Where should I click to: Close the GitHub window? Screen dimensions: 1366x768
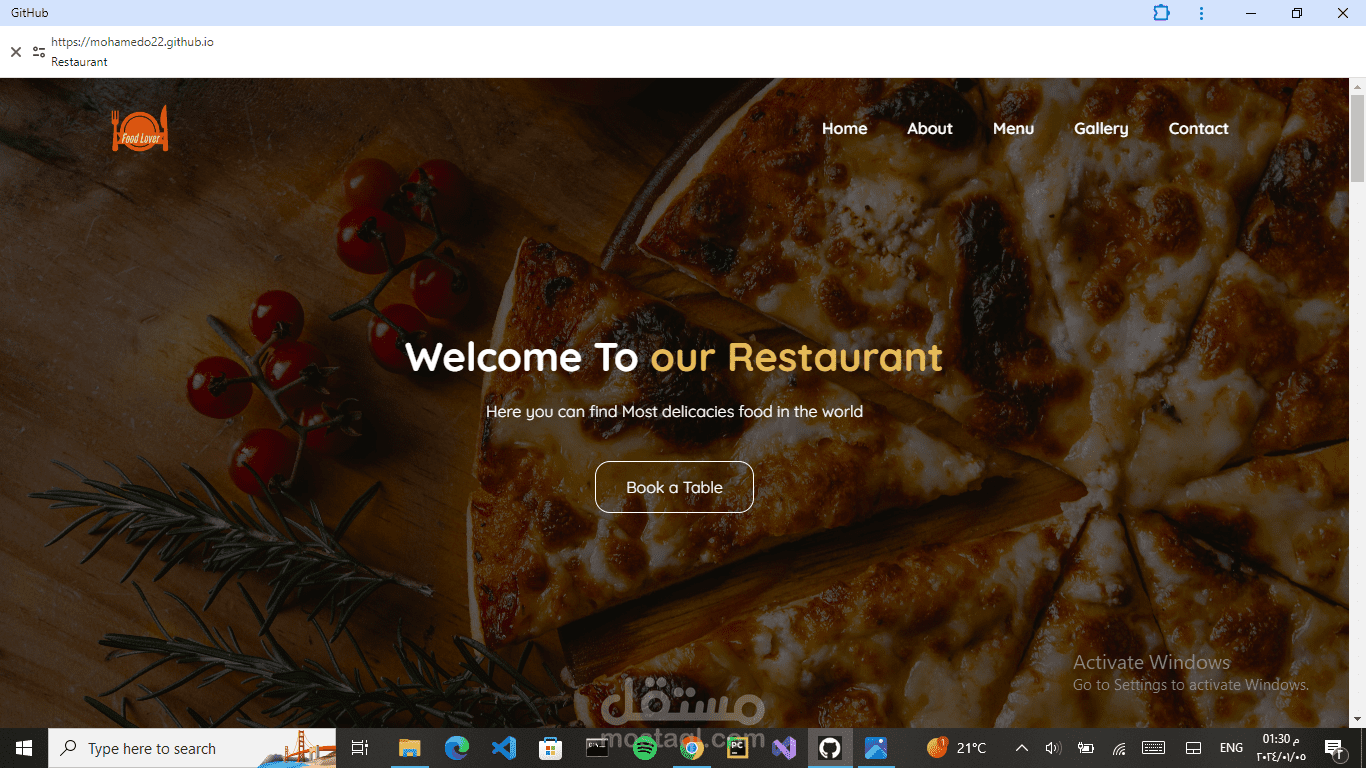pyautogui.click(x=1343, y=13)
